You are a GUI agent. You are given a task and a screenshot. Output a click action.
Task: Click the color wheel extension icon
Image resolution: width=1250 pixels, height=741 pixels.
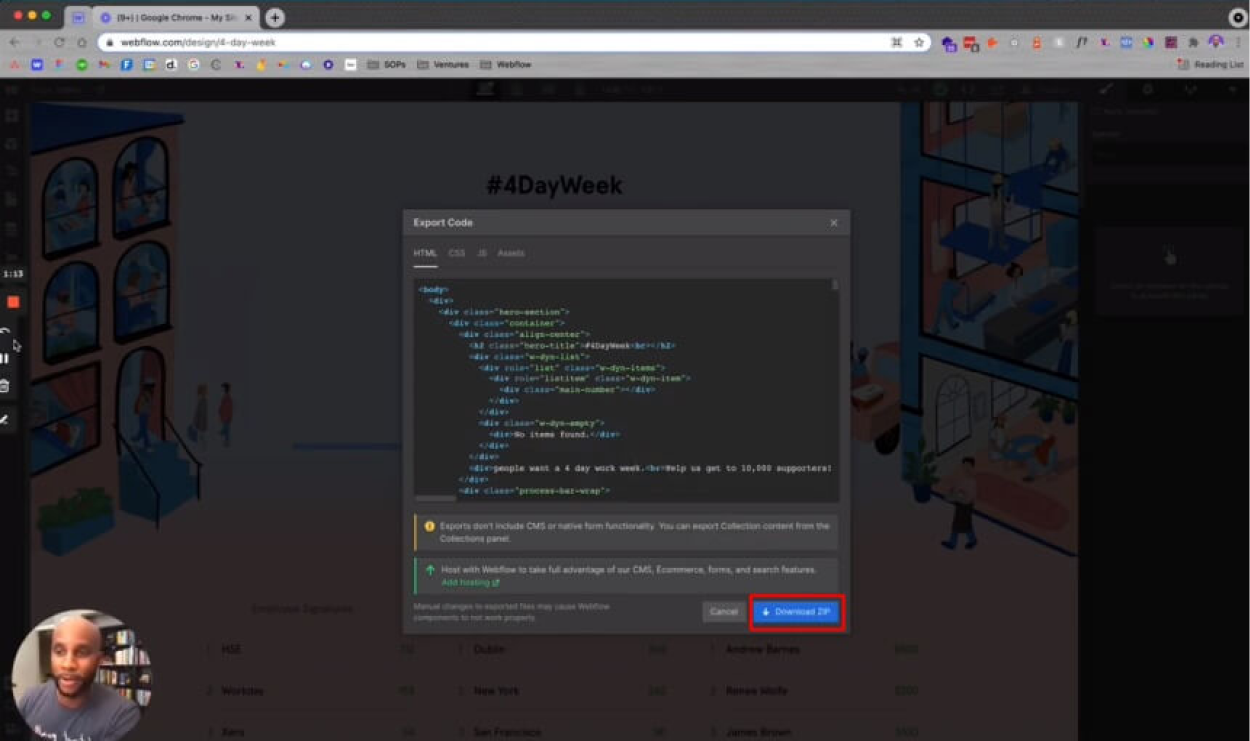pyautogui.click(x=1148, y=43)
